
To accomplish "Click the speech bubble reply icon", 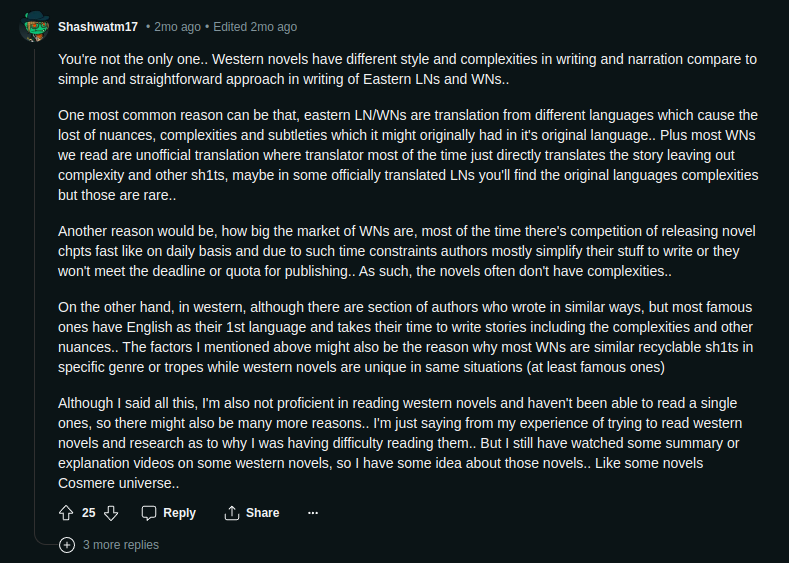I will pyautogui.click(x=149, y=513).
